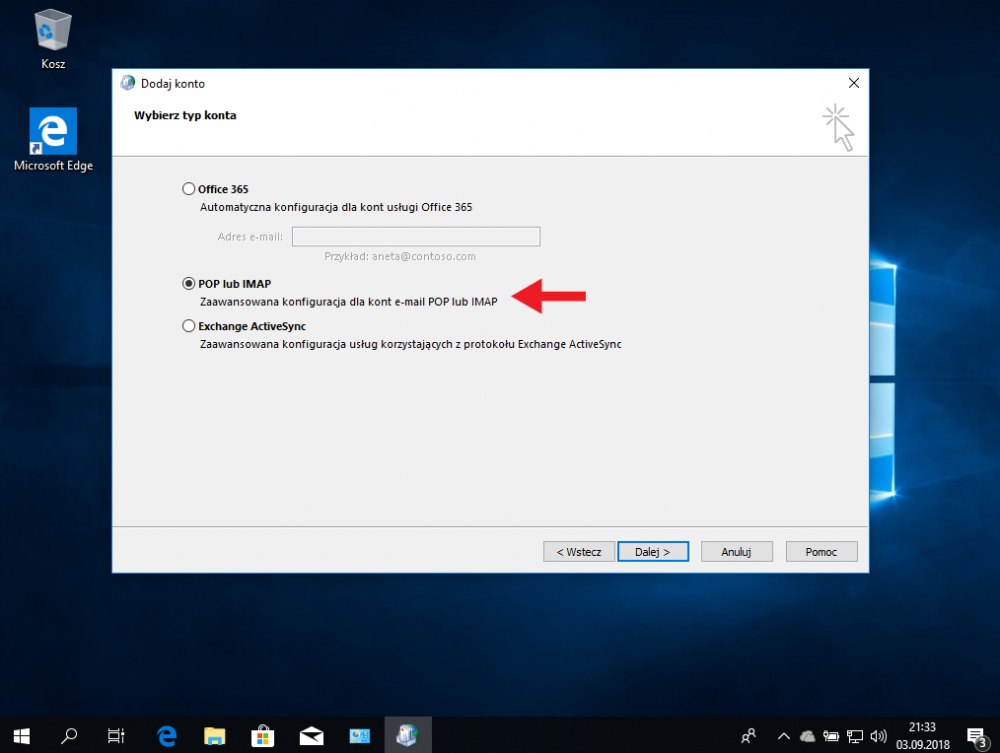Open the clock showing 21:33

pos(922,736)
